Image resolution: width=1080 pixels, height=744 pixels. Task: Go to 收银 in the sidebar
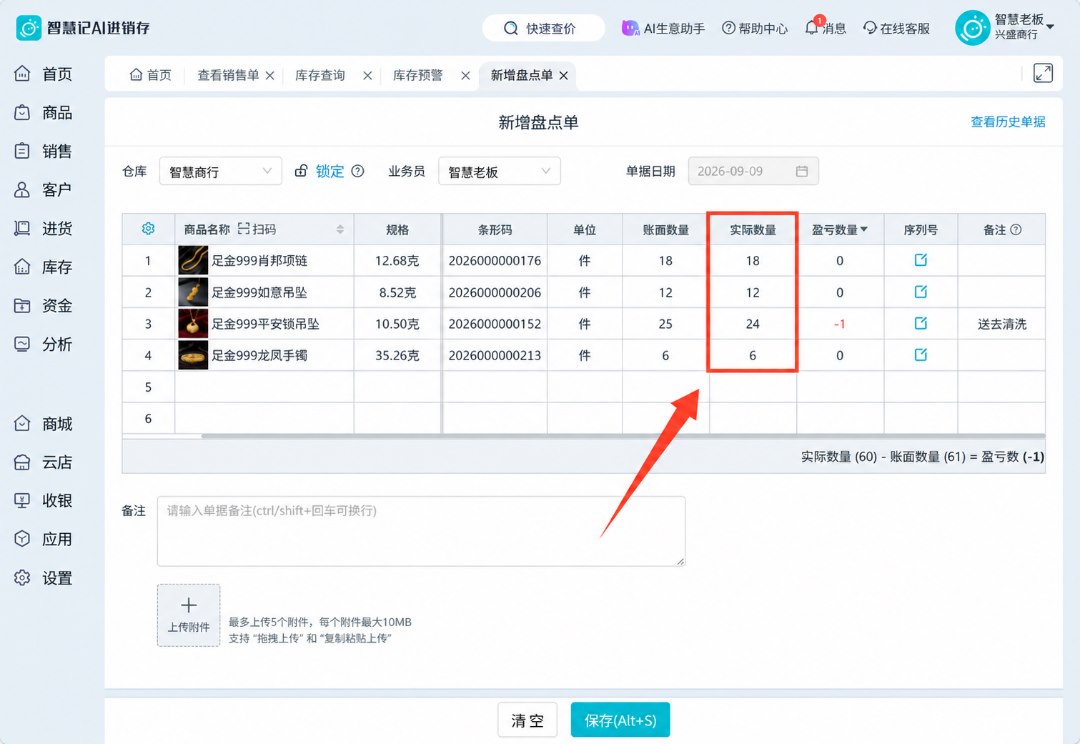[x=43, y=501]
